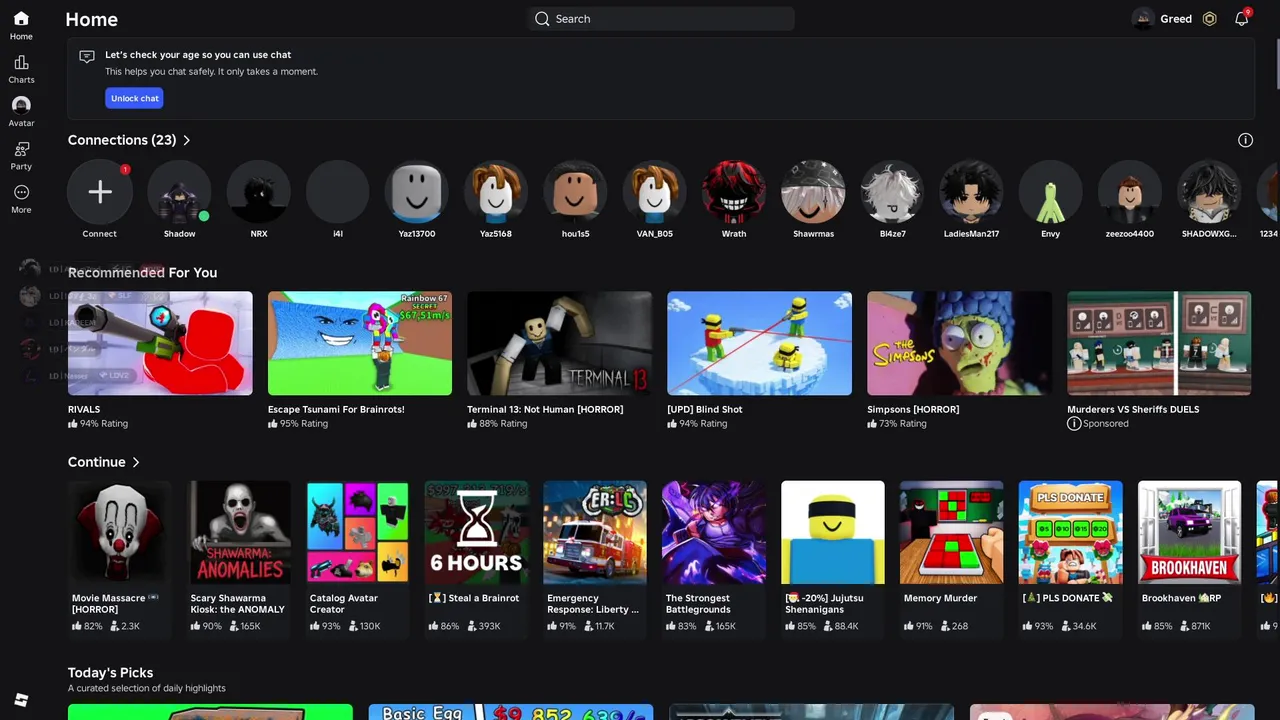Click the Memory Murder title text
Viewport: 1280px width, 720px height.
click(940, 598)
